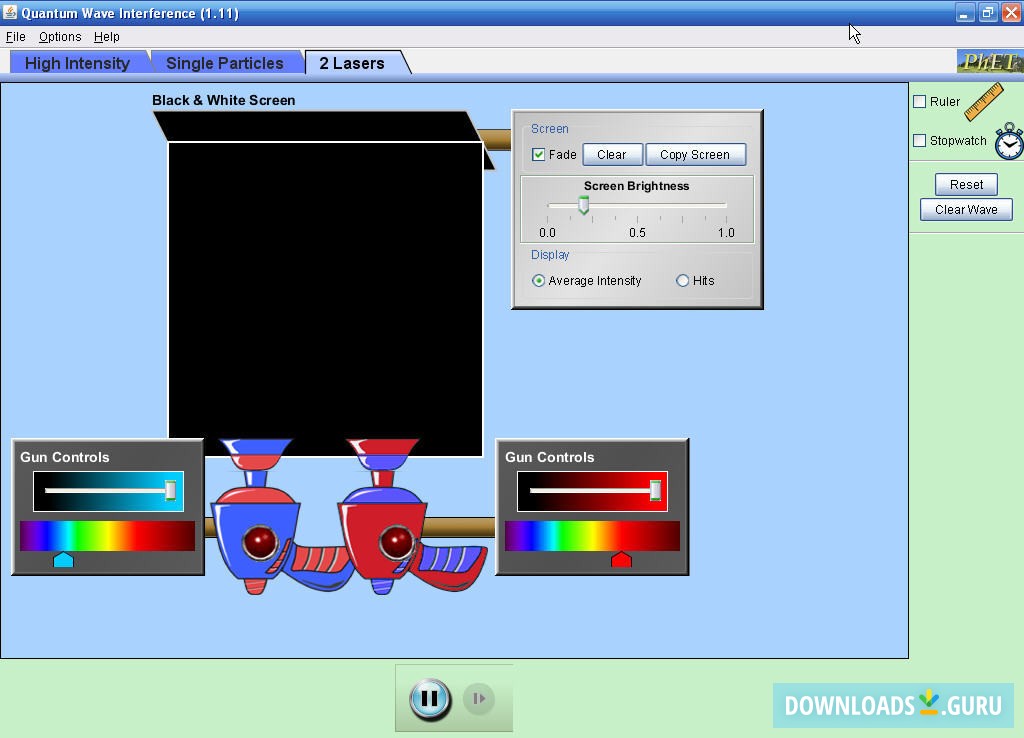
Task: Click the blue laser gun nozzle
Action: coord(256,453)
